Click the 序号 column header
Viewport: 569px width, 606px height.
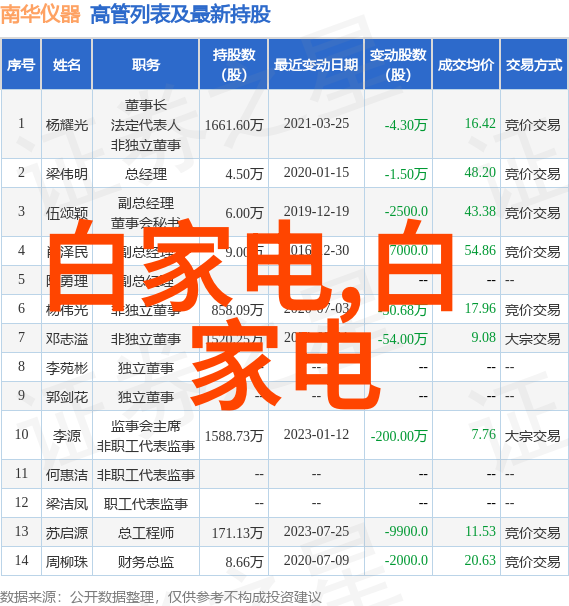[21, 65]
